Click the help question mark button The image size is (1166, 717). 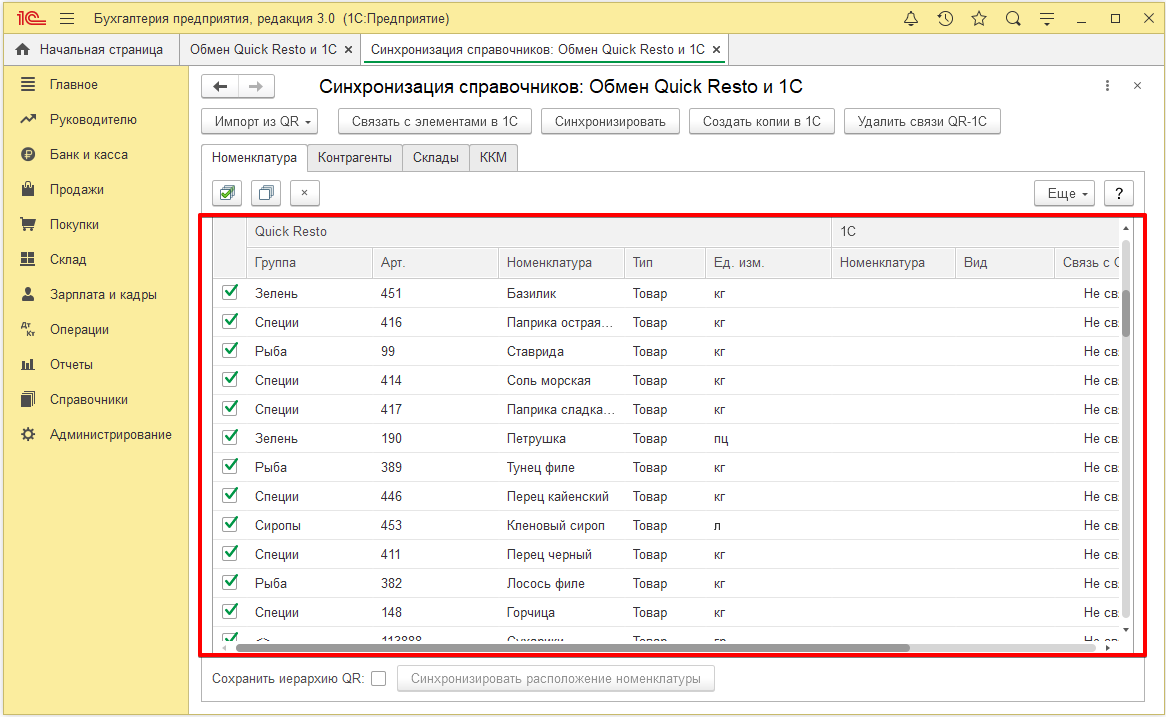1119,193
